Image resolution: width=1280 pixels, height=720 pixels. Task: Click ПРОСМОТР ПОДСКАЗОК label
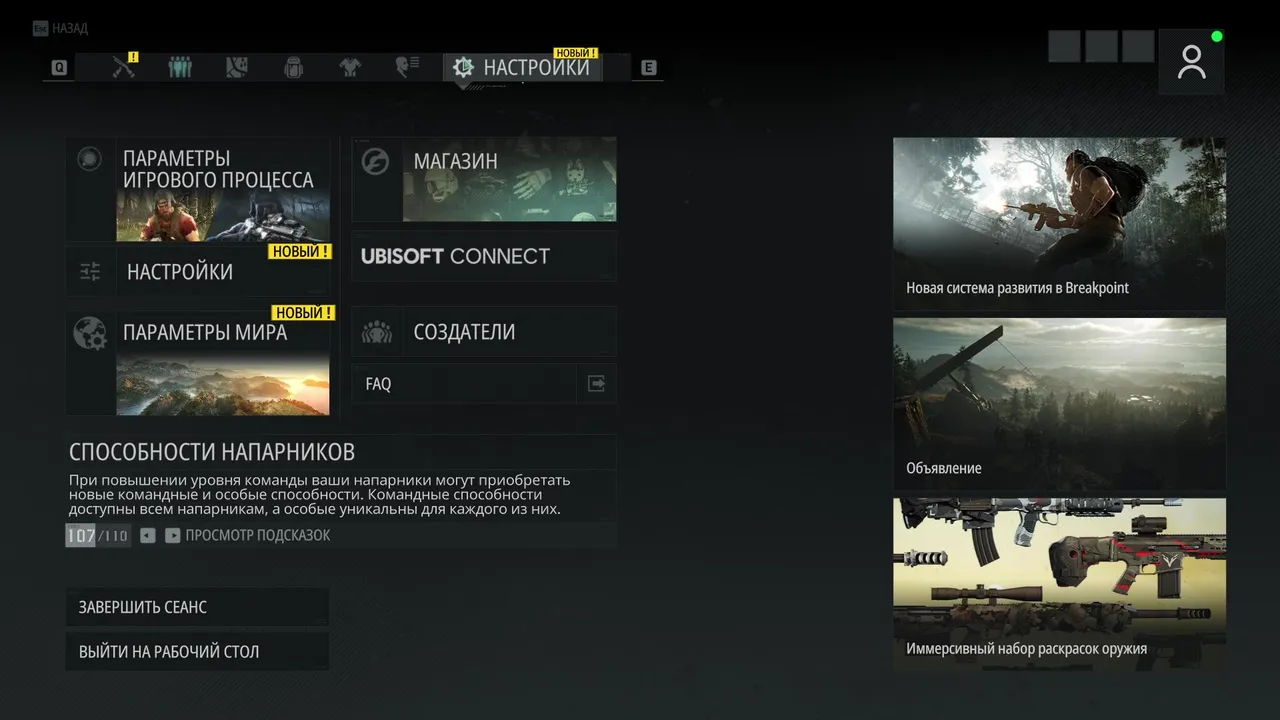pyautogui.click(x=257, y=536)
